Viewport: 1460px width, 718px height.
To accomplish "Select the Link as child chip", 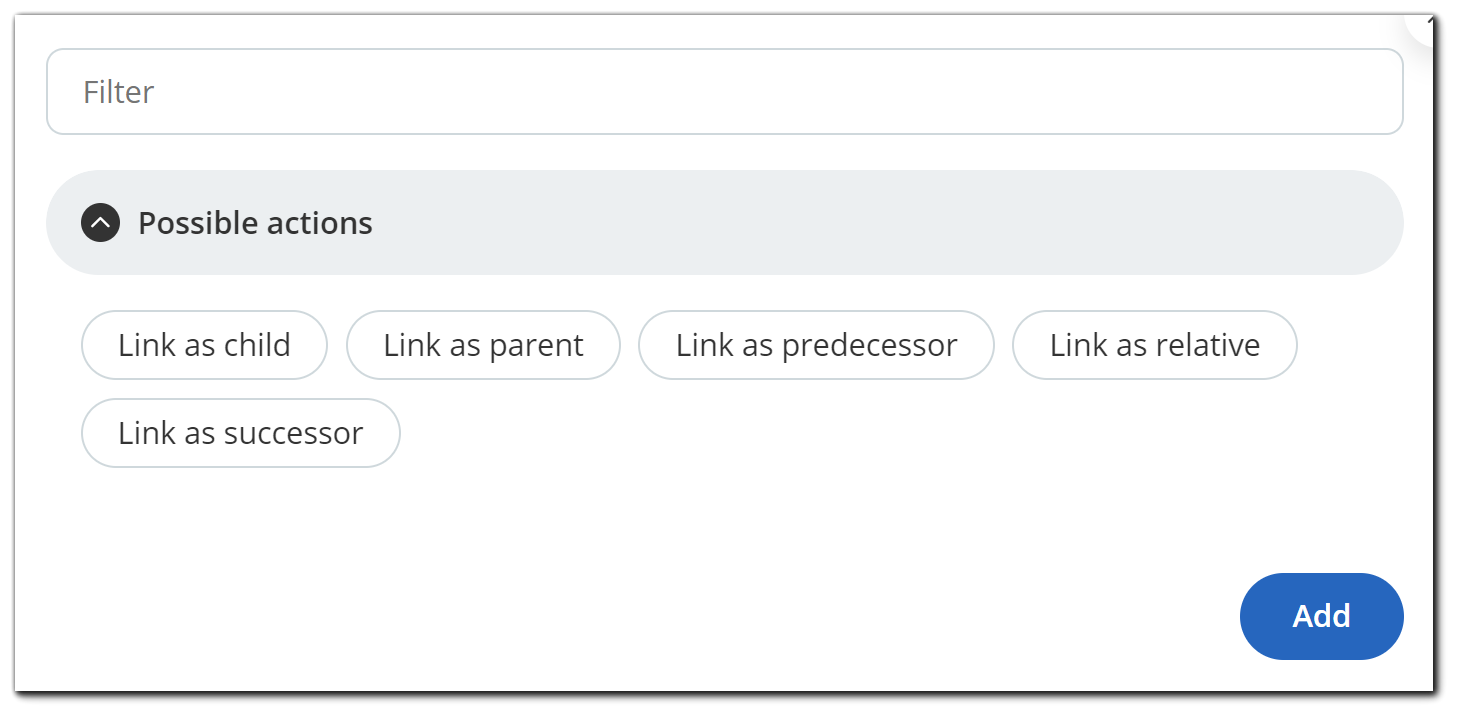I will tap(204, 345).
